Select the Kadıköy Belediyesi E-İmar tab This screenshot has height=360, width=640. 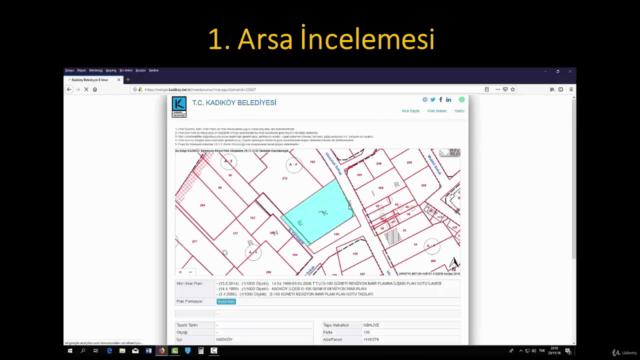click(93, 80)
